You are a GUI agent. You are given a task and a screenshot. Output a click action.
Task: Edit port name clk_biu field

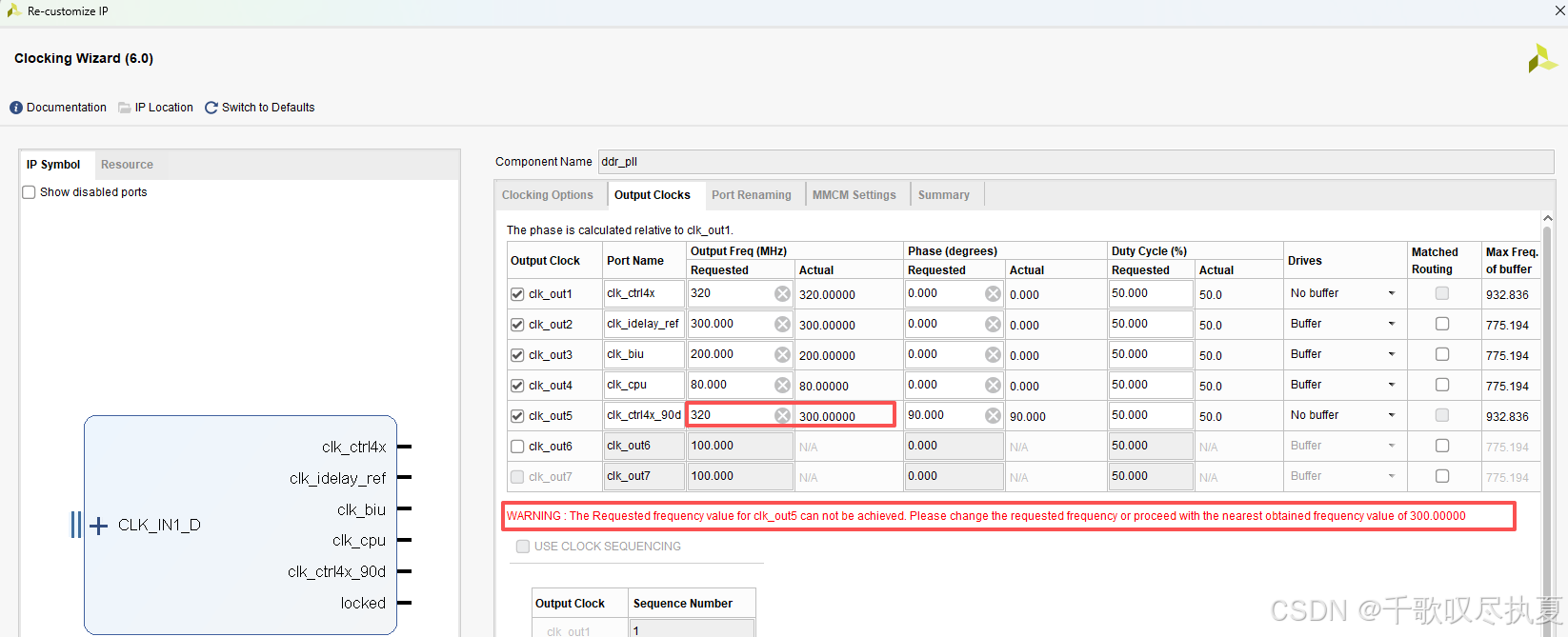(644, 354)
